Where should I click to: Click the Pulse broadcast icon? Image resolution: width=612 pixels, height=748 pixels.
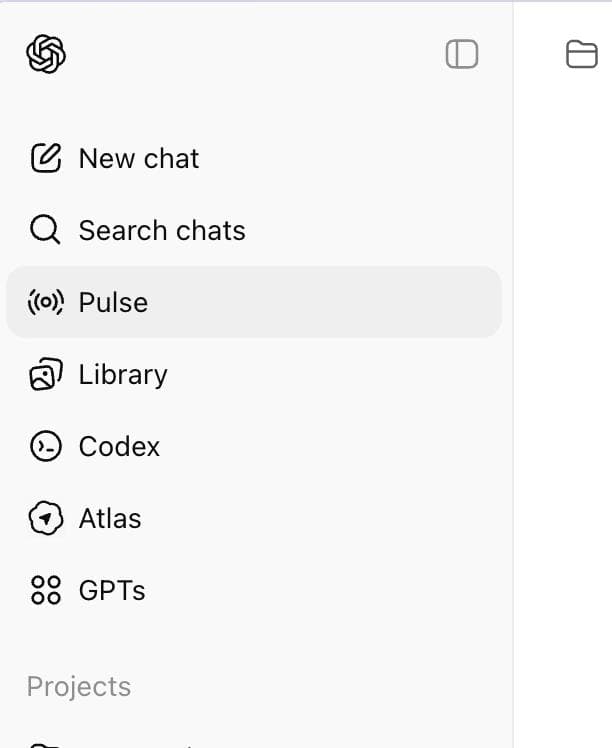click(x=46, y=302)
